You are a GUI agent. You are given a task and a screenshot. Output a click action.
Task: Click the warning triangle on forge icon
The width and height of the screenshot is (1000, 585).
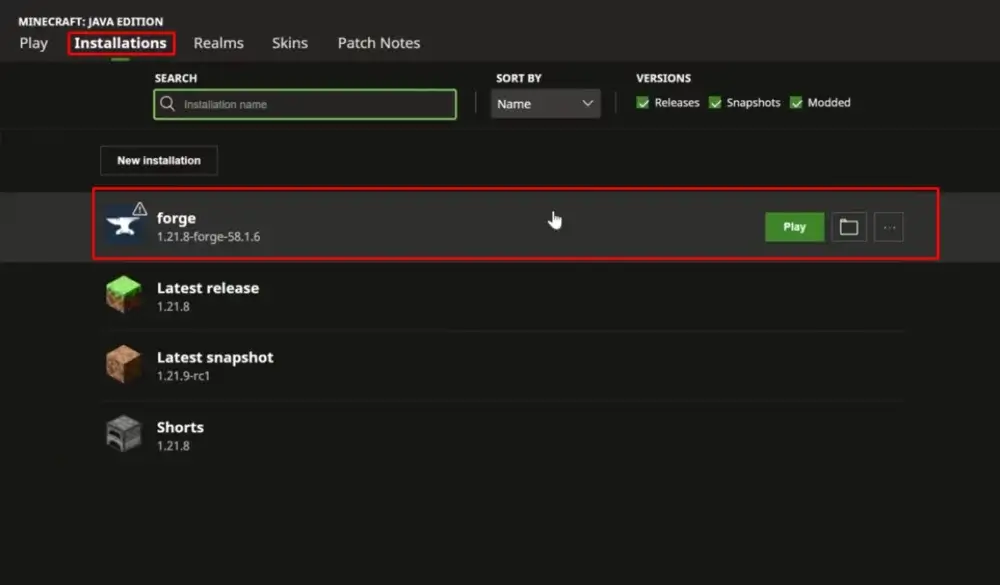pyautogui.click(x=139, y=209)
